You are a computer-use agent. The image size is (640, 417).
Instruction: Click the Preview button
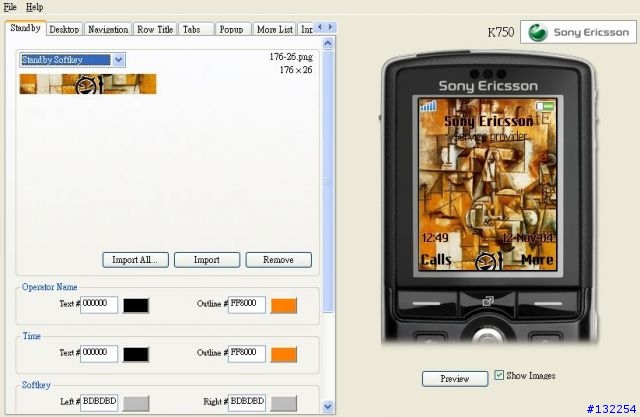[455, 379]
